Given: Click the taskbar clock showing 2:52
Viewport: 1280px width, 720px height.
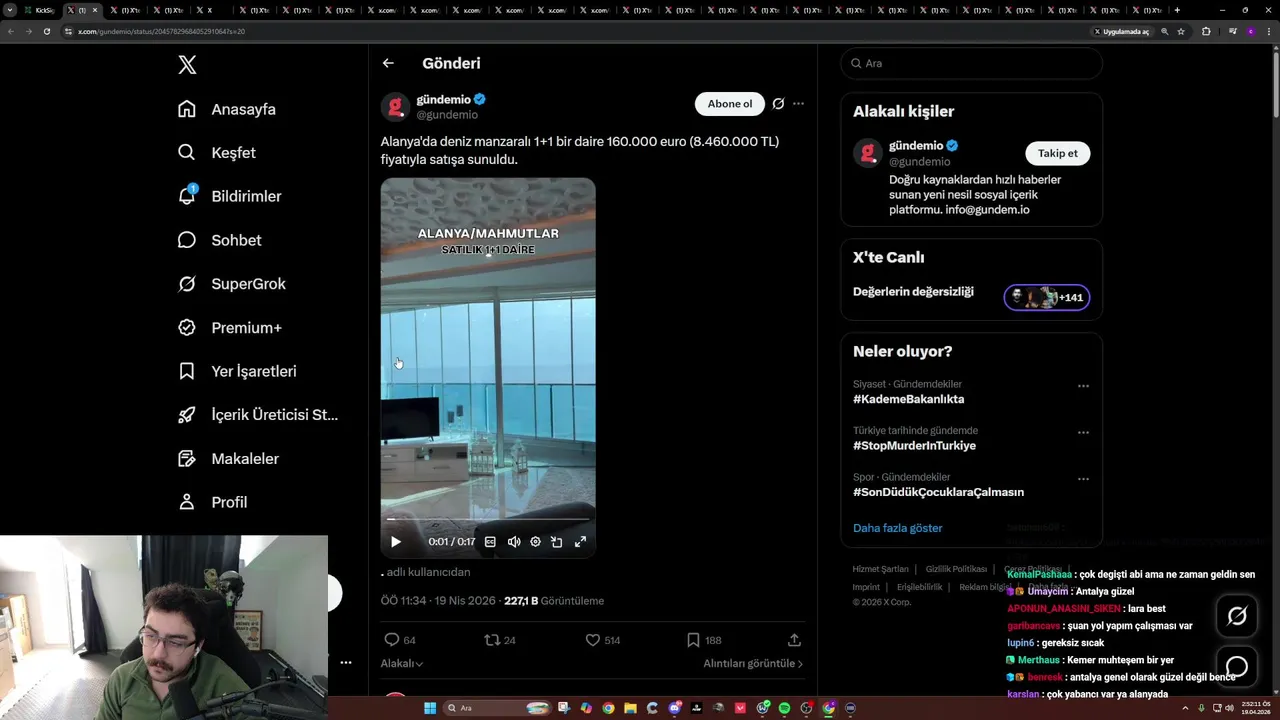Looking at the screenshot, I should click(x=1256, y=708).
